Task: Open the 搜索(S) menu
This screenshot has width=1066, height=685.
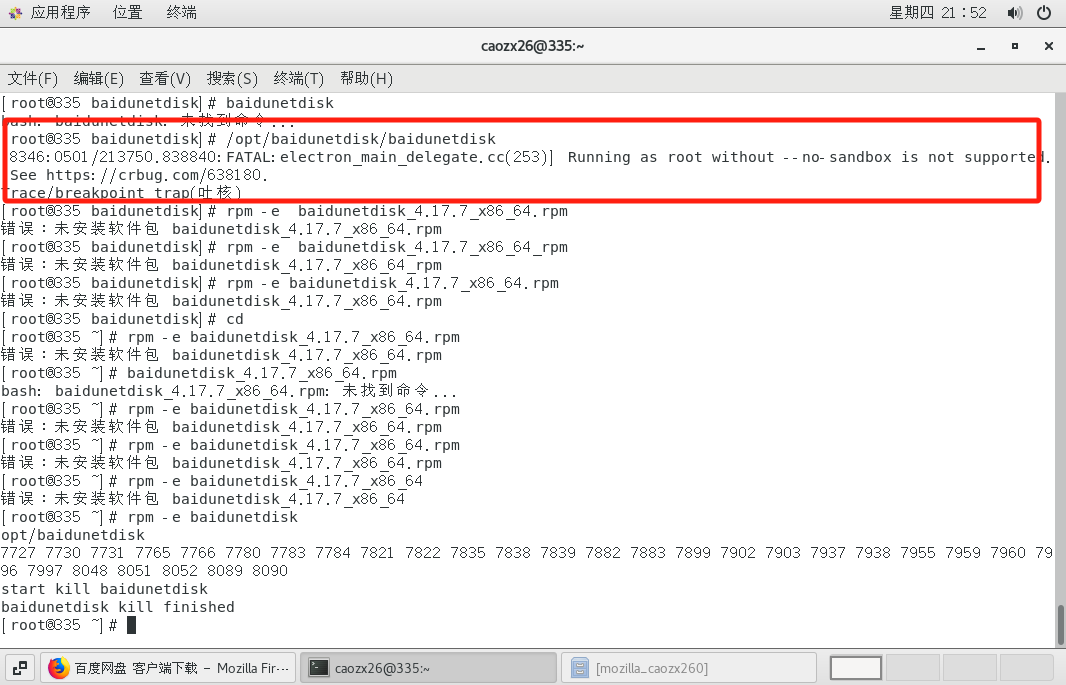Action: coord(233,79)
